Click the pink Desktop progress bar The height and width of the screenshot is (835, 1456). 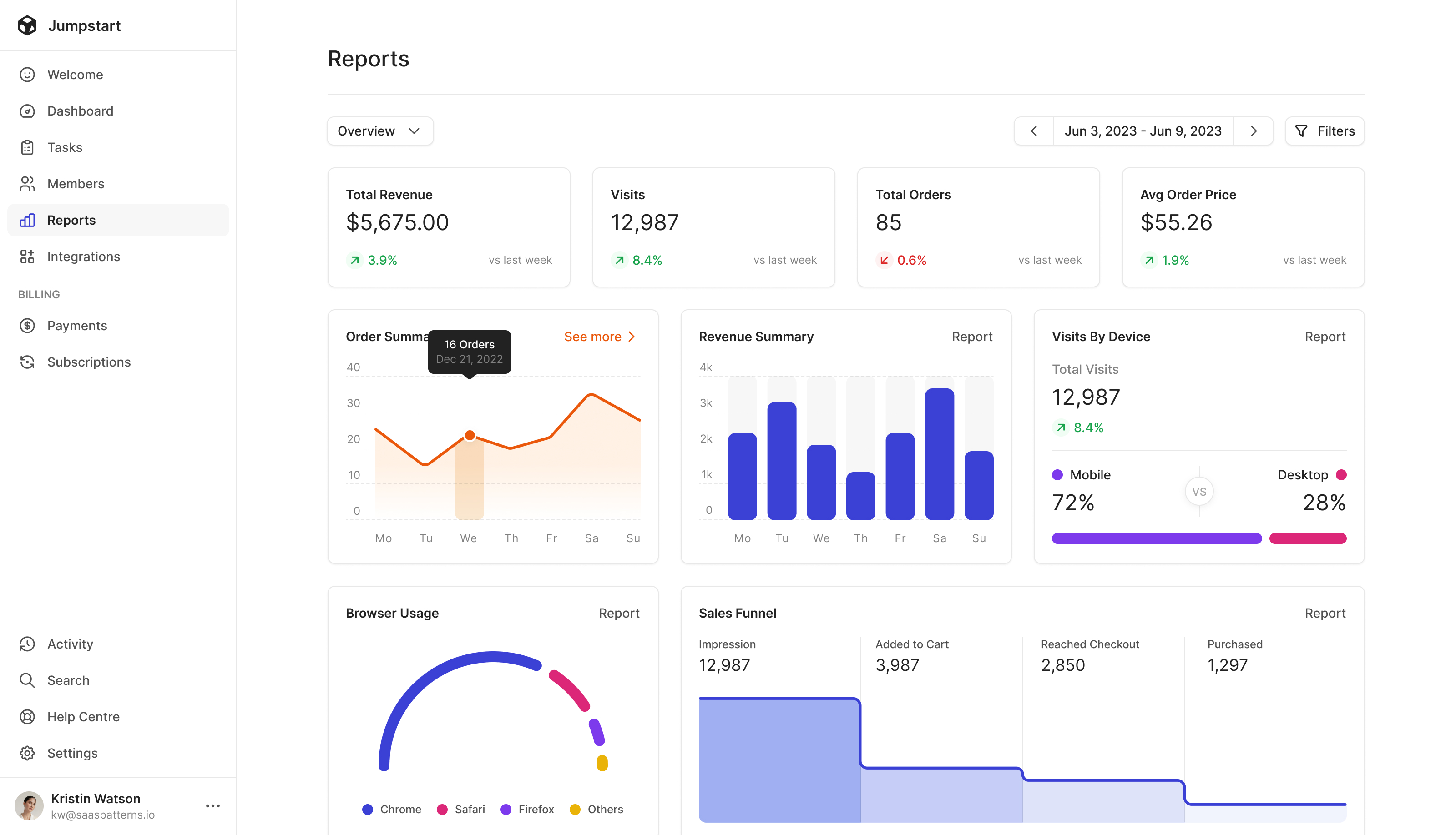click(x=1307, y=538)
